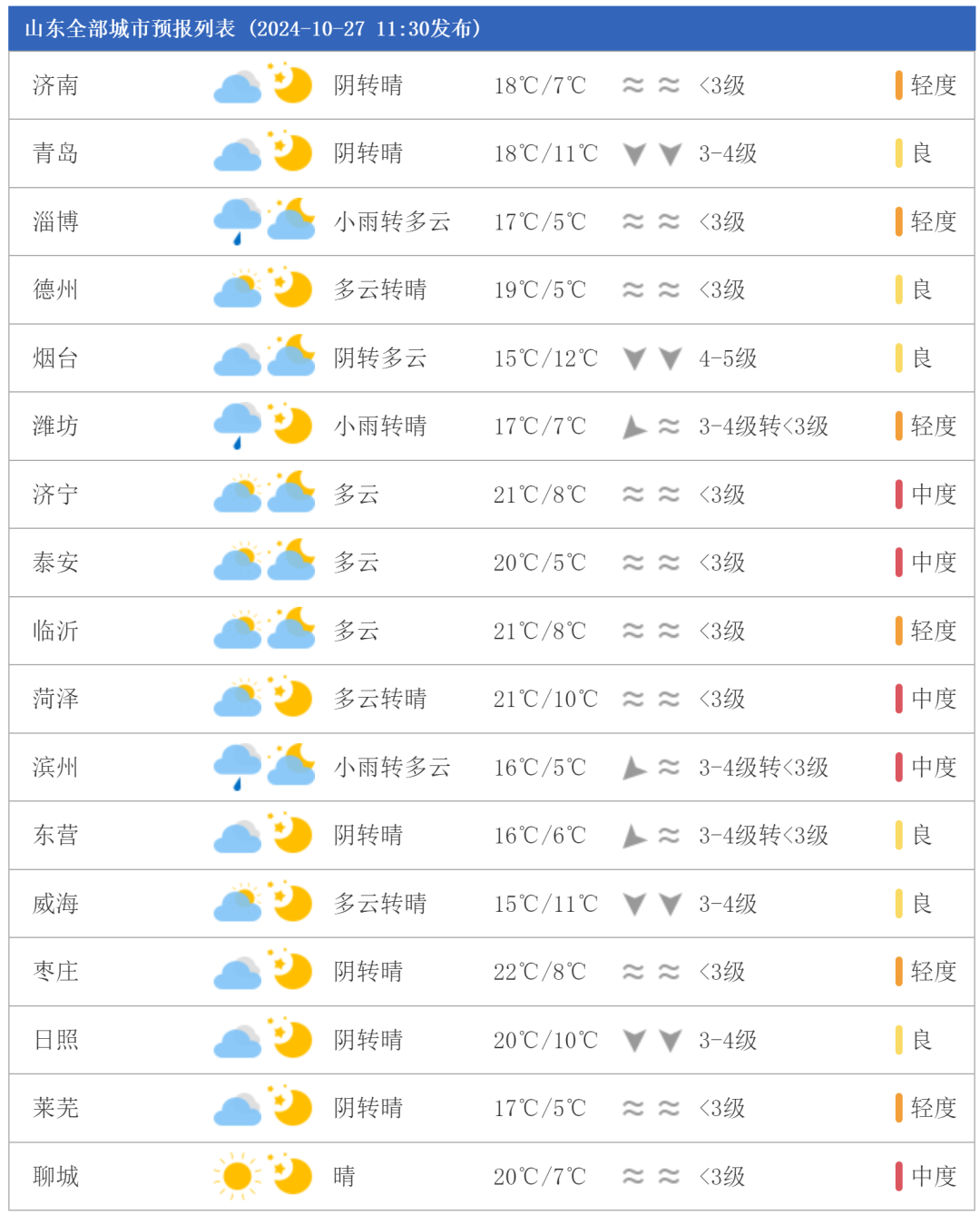
Task: Click the orange air quality bar for 枣庄
Action: [x=898, y=972]
